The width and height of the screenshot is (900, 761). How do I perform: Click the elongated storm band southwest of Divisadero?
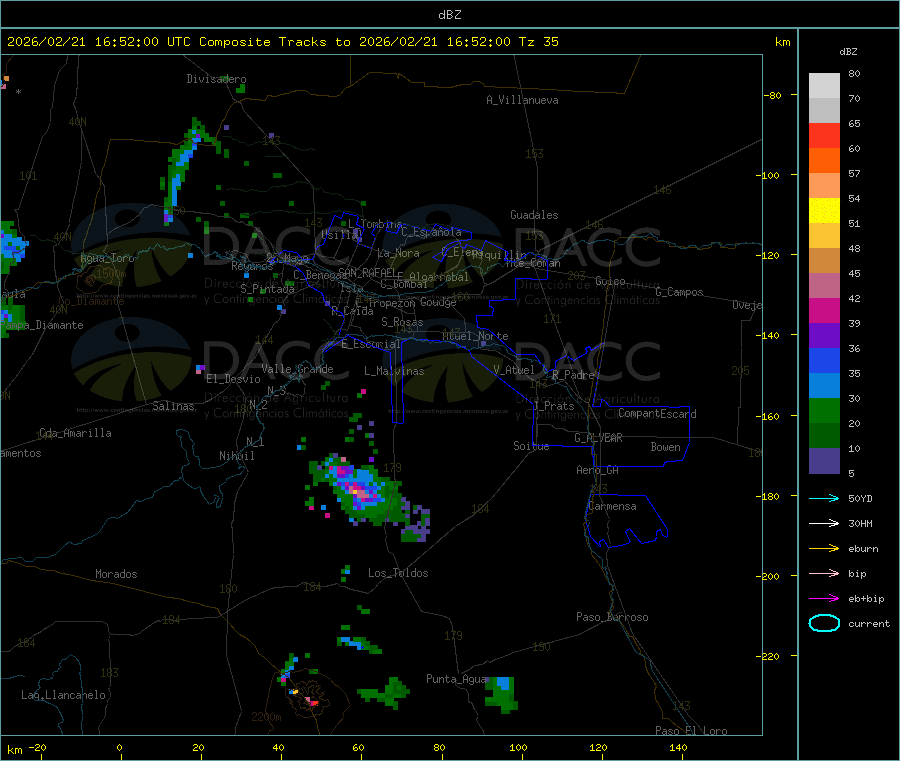[x=184, y=169]
